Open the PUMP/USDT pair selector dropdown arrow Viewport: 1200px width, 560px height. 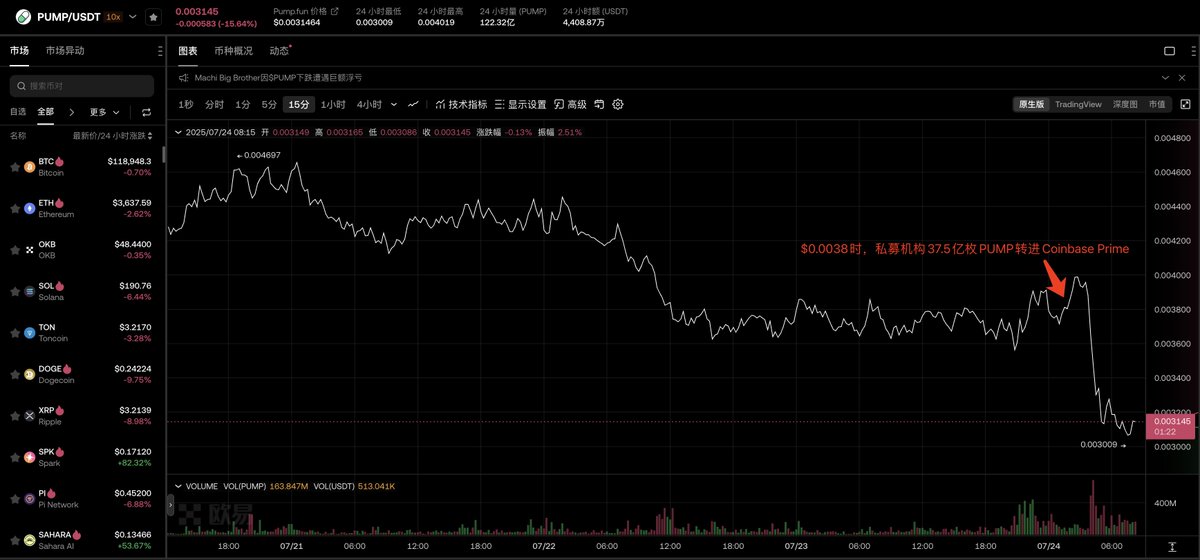tap(133, 17)
